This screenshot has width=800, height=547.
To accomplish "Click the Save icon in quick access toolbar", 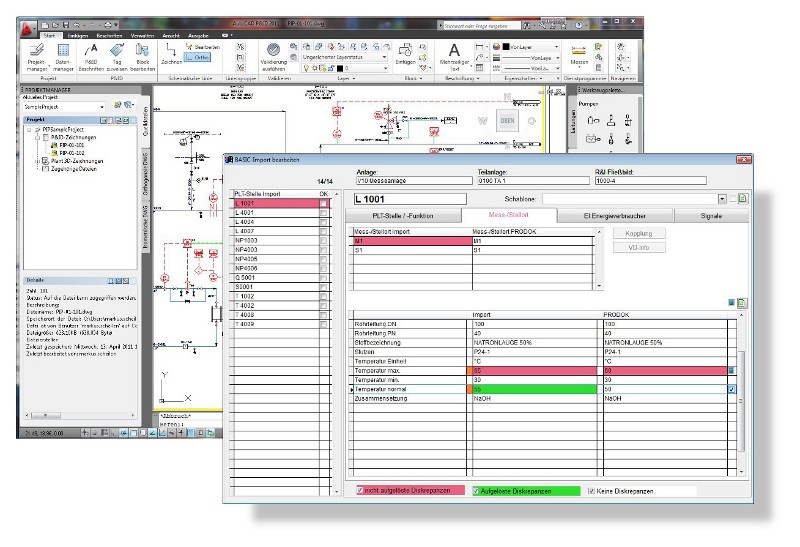I will (x=66, y=24).
